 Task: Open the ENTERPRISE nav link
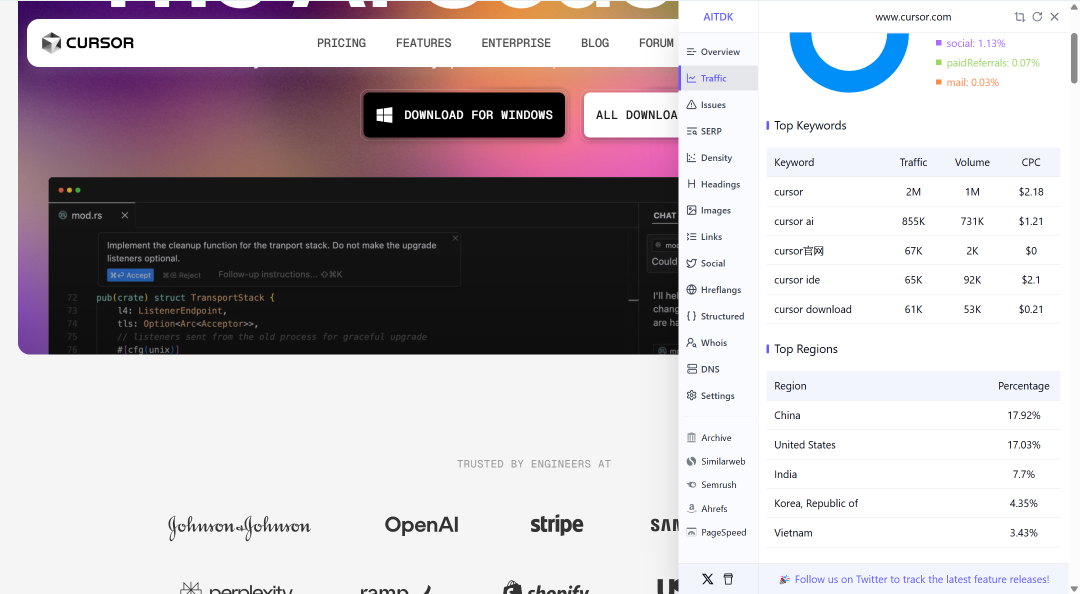click(516, 43)
